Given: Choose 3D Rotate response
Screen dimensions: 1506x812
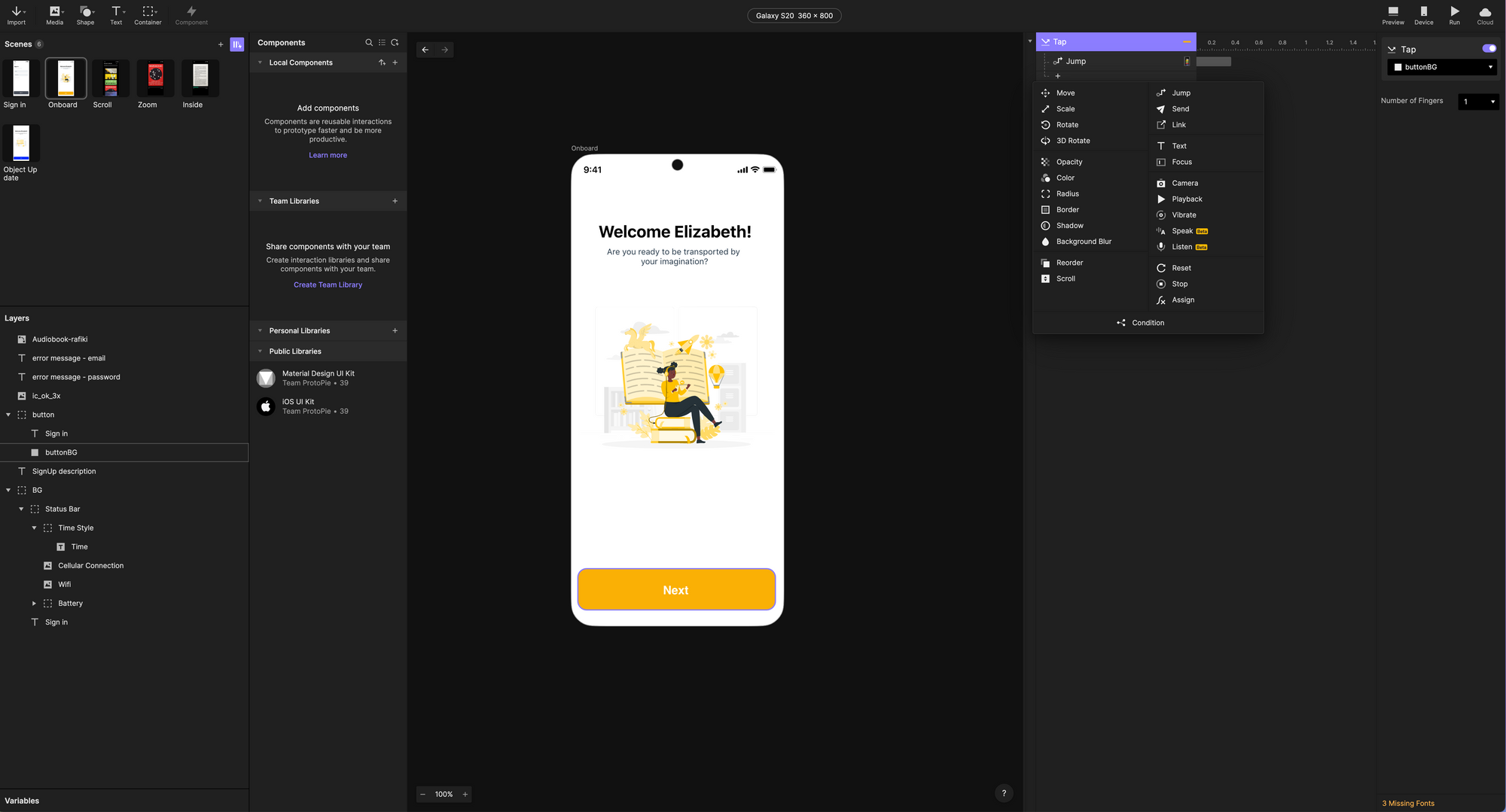Looking at the screenshot, I should [x=1090, y=141].
